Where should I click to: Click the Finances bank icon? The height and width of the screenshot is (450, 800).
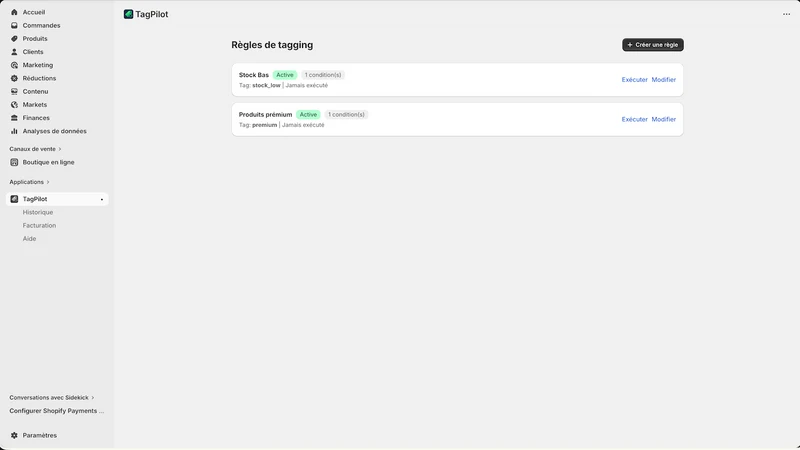pyautogui.click(x=14, y=118)
